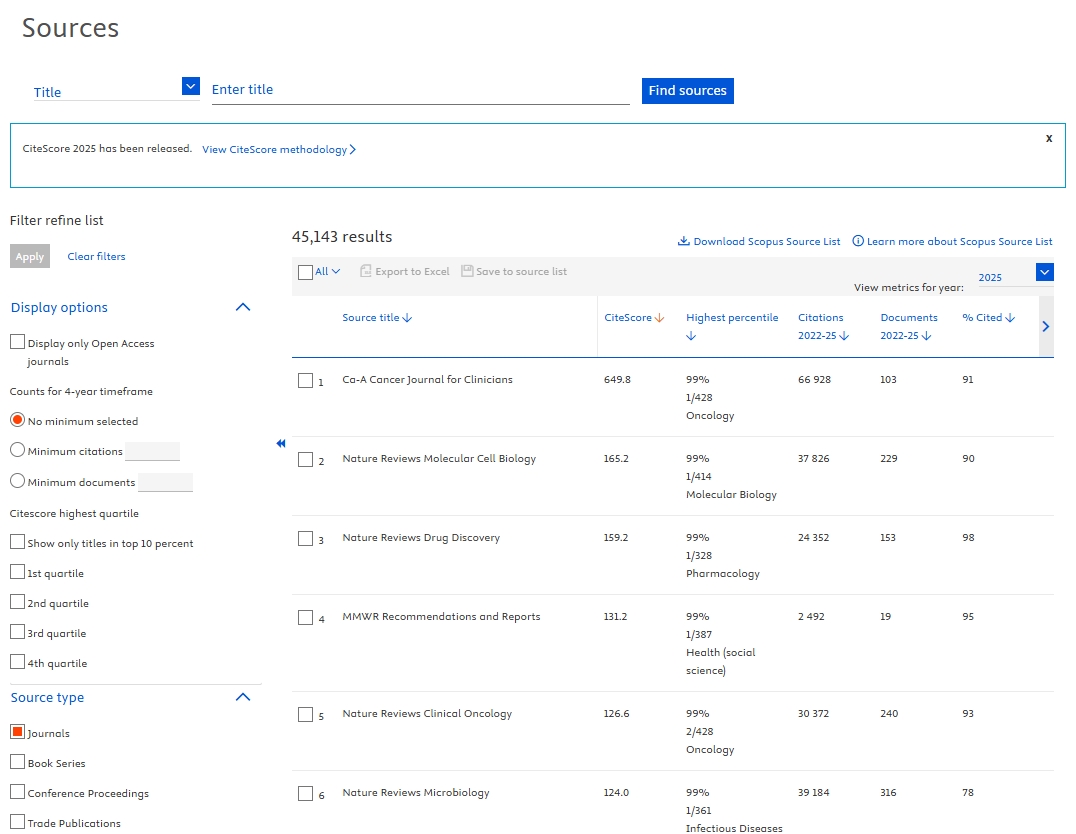Open Ca-A Cancer Journal for Clinicians
The height and width of the screenshot is (834, 1076).
(427, 380)
